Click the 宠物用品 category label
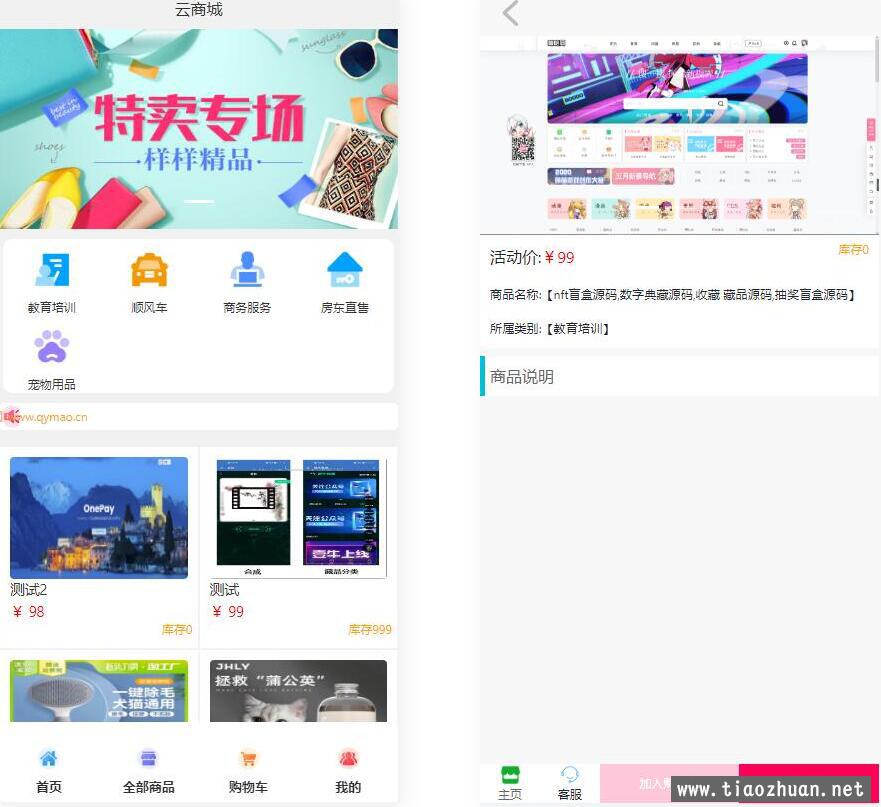This screenshot has height=807, width=881. click(x=52, y=384)
